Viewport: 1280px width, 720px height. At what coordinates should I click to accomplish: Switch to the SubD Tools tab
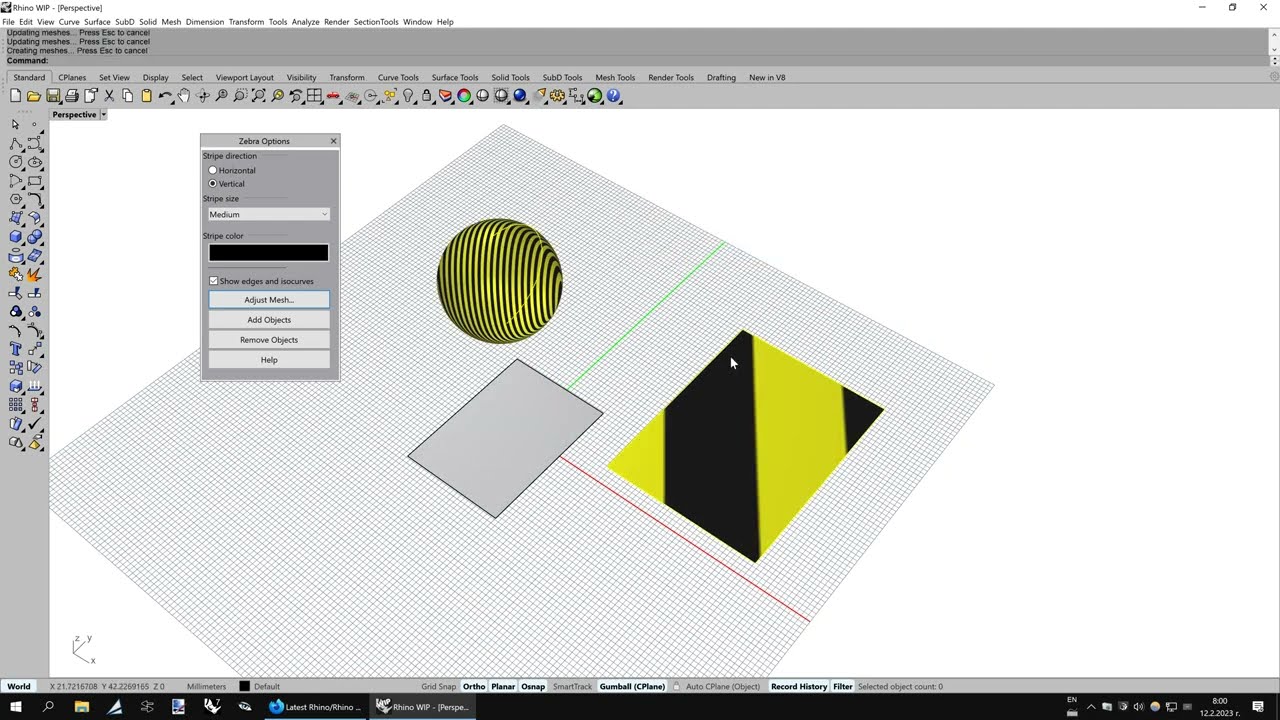[x=562, y=77]
